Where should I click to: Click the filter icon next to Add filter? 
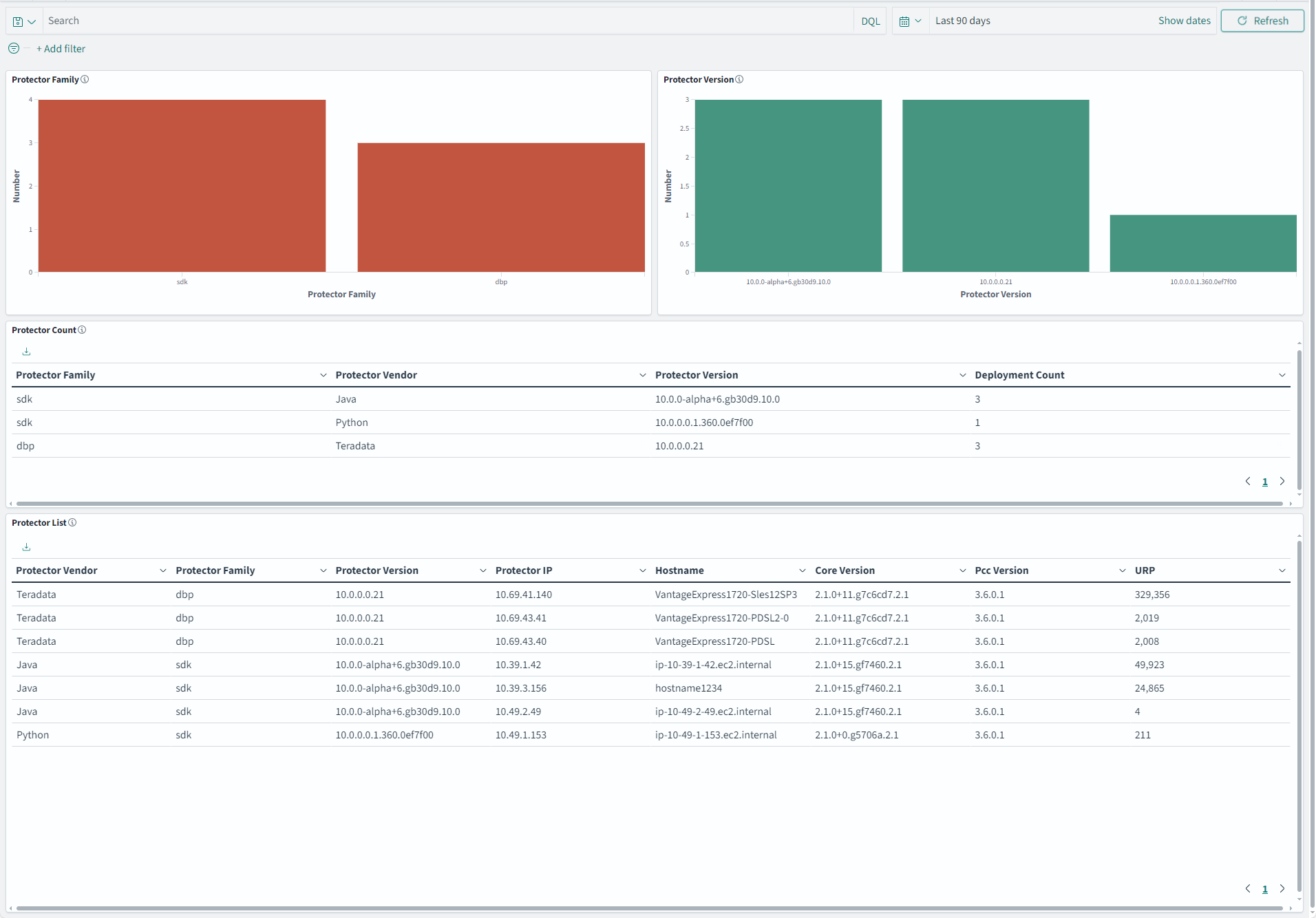(x=13, y=48)
